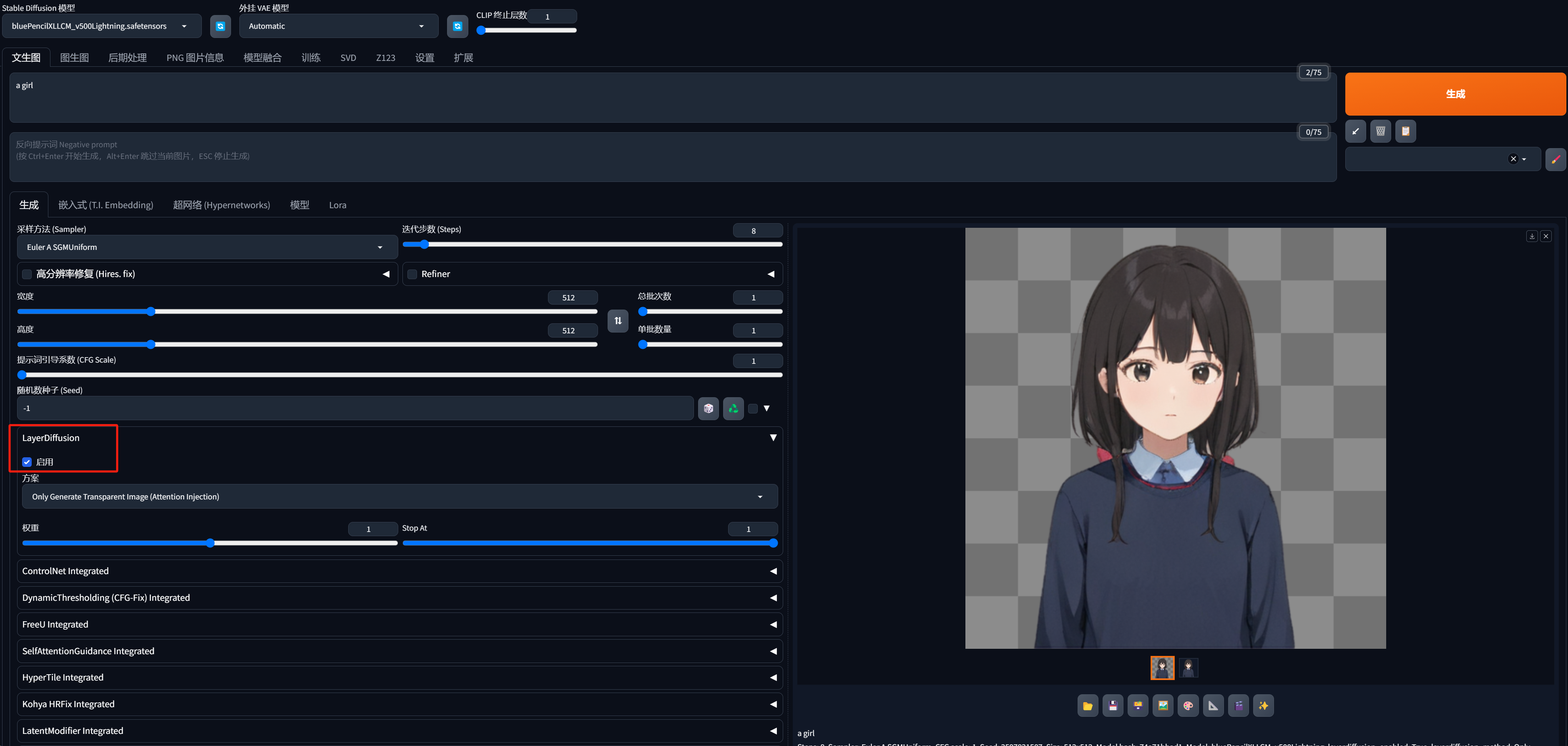Screen dimensions: 1568x746
Task: Click the green recycle reuse seed icon
Action: [x=733, y=408]
